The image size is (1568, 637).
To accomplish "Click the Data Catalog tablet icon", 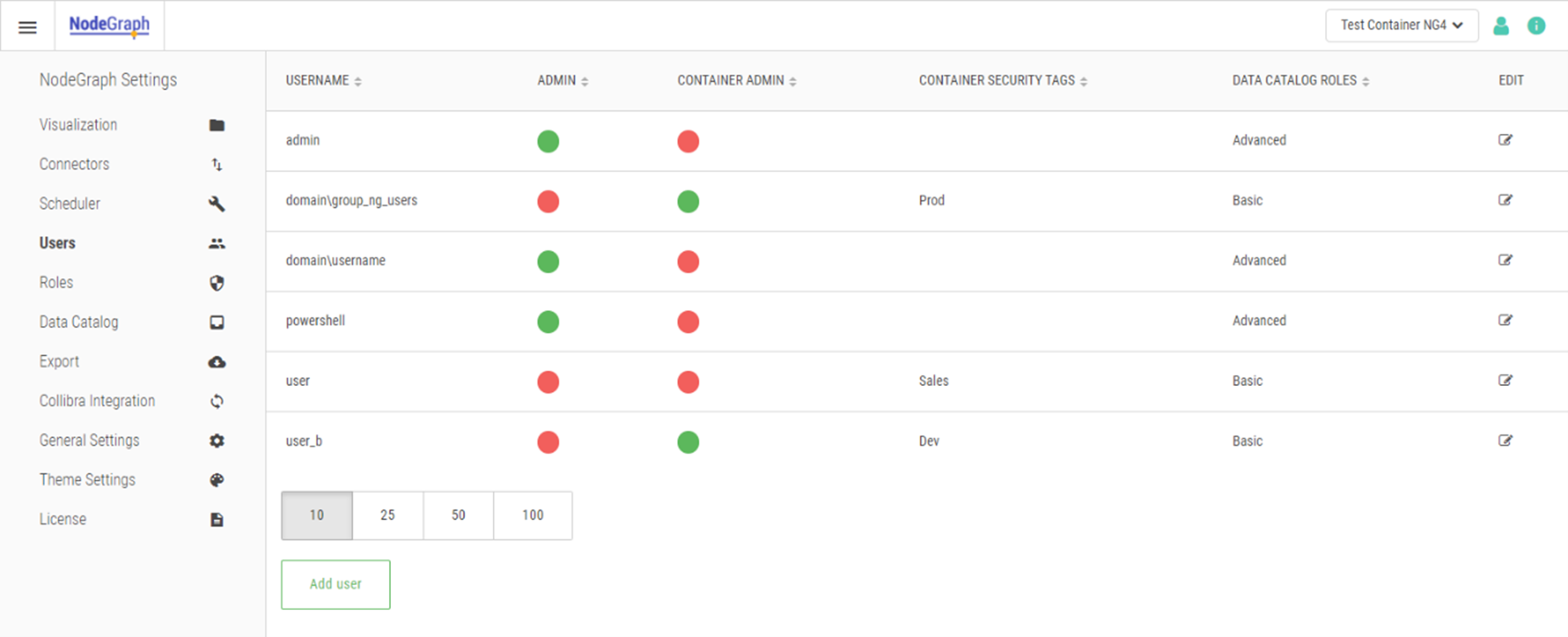I will 217,323.
